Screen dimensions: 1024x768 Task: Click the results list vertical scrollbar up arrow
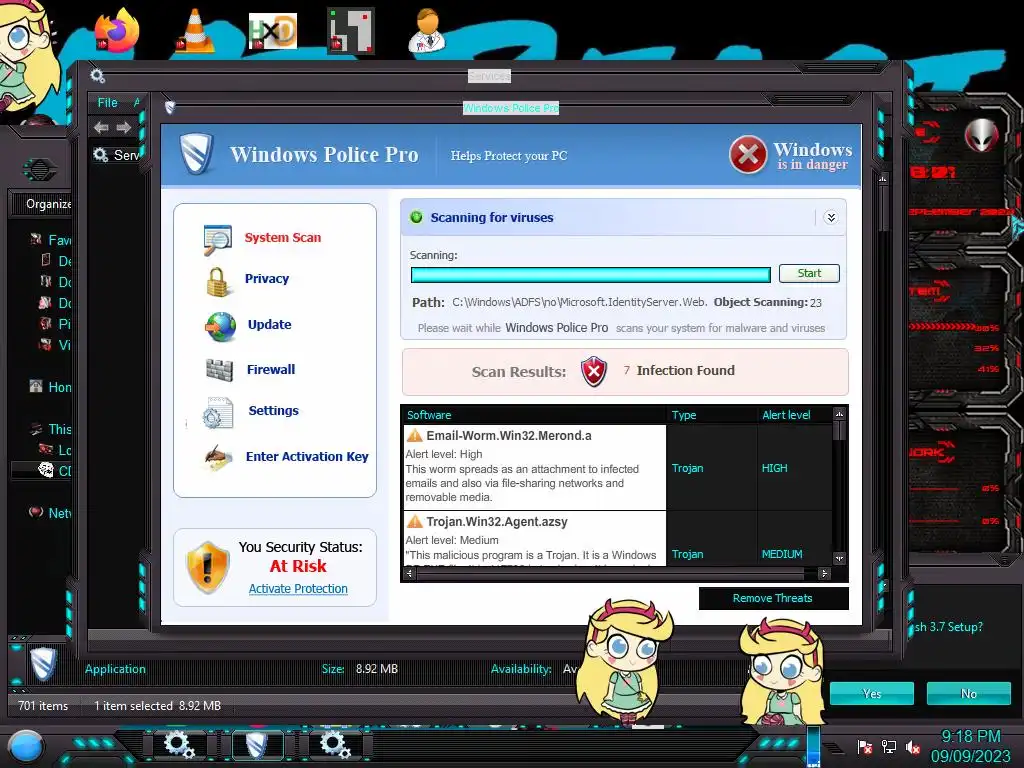coord(839,413)
